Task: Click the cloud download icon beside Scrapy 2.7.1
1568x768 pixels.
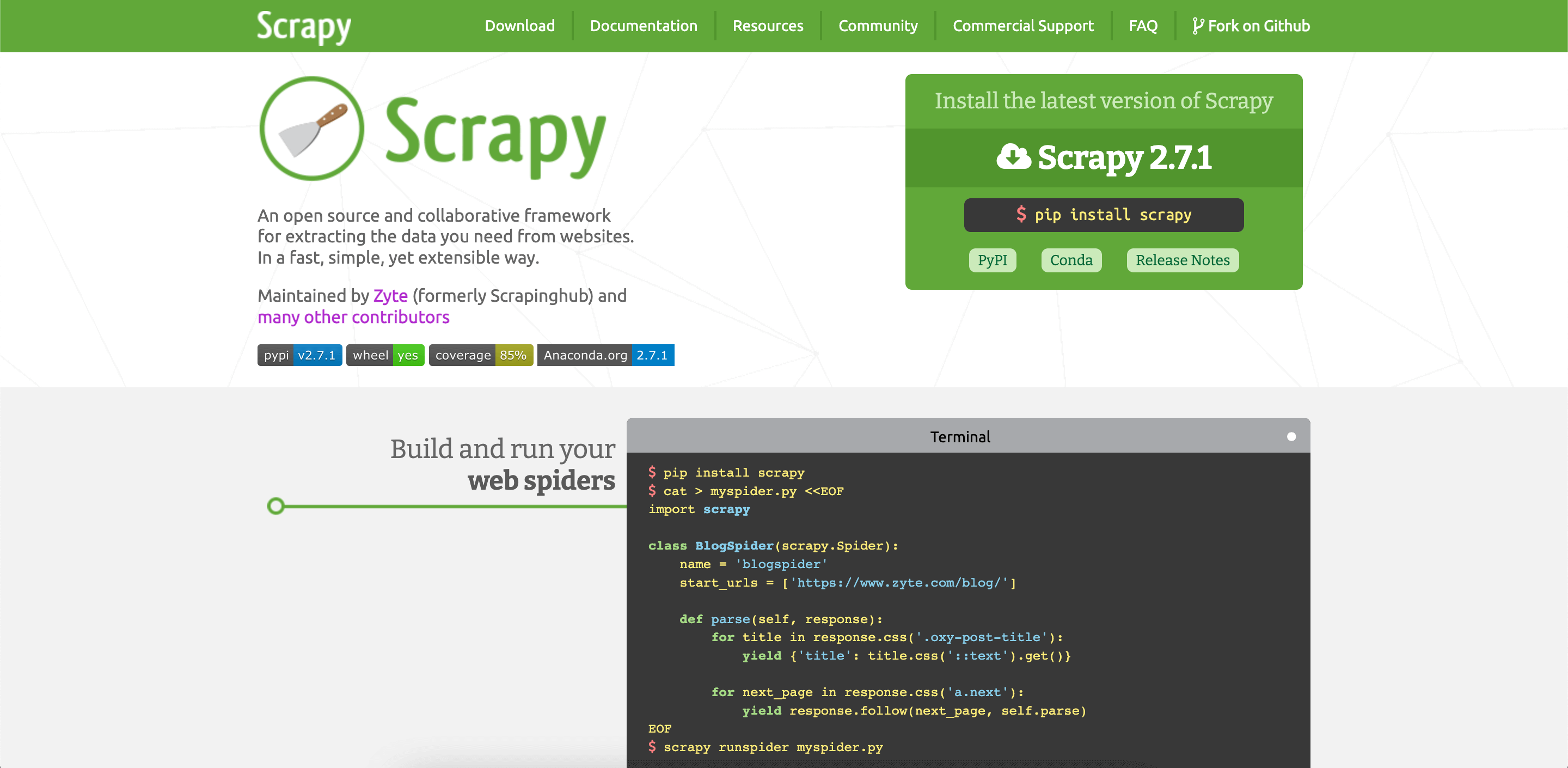Action: (1013, 157)
